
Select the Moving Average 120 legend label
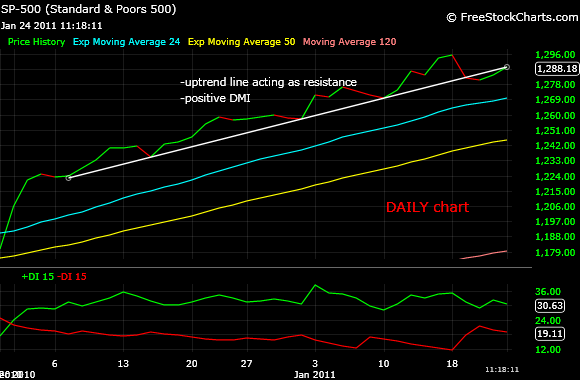coord(350,42)
